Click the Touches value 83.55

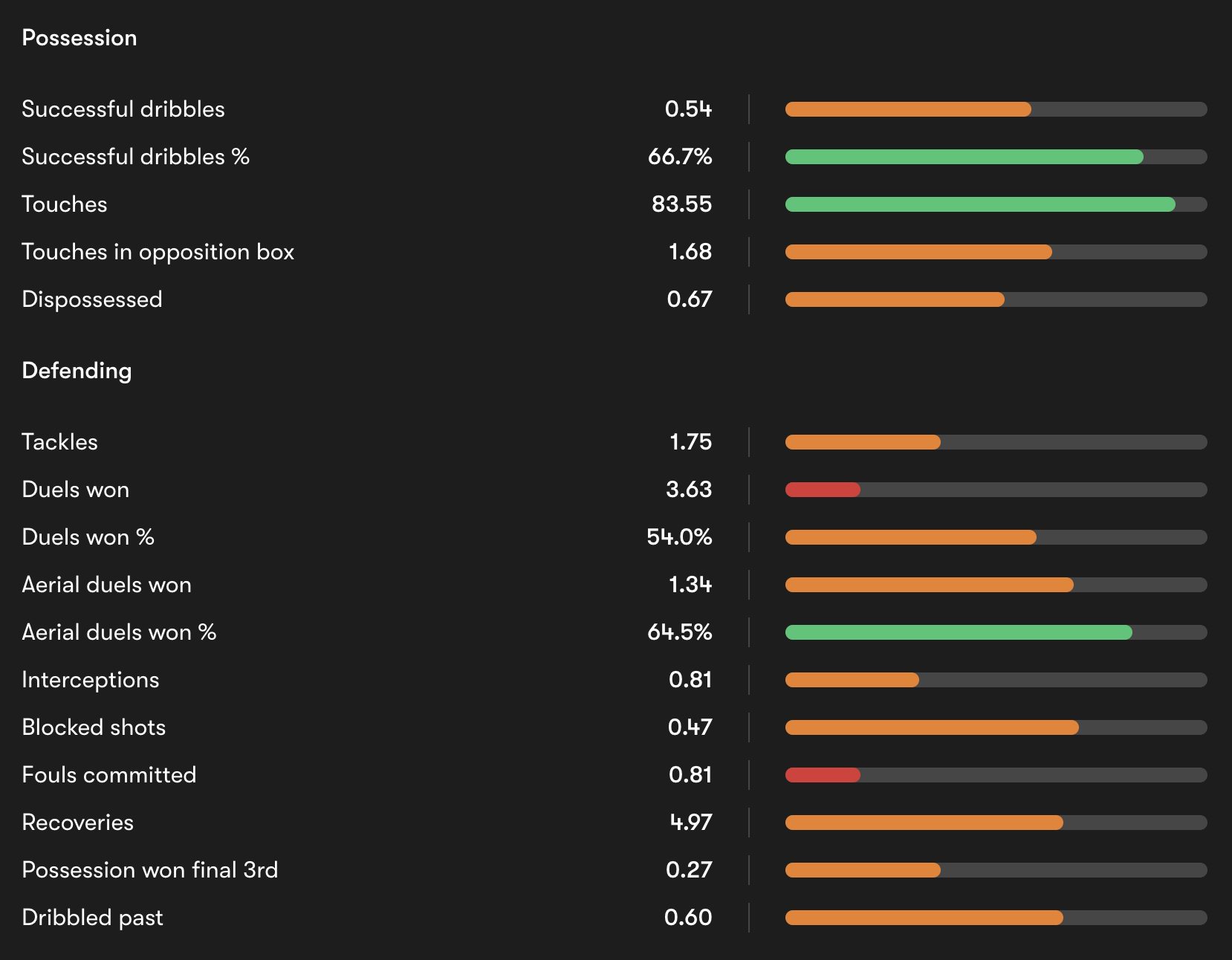click(x=681, y=204)
